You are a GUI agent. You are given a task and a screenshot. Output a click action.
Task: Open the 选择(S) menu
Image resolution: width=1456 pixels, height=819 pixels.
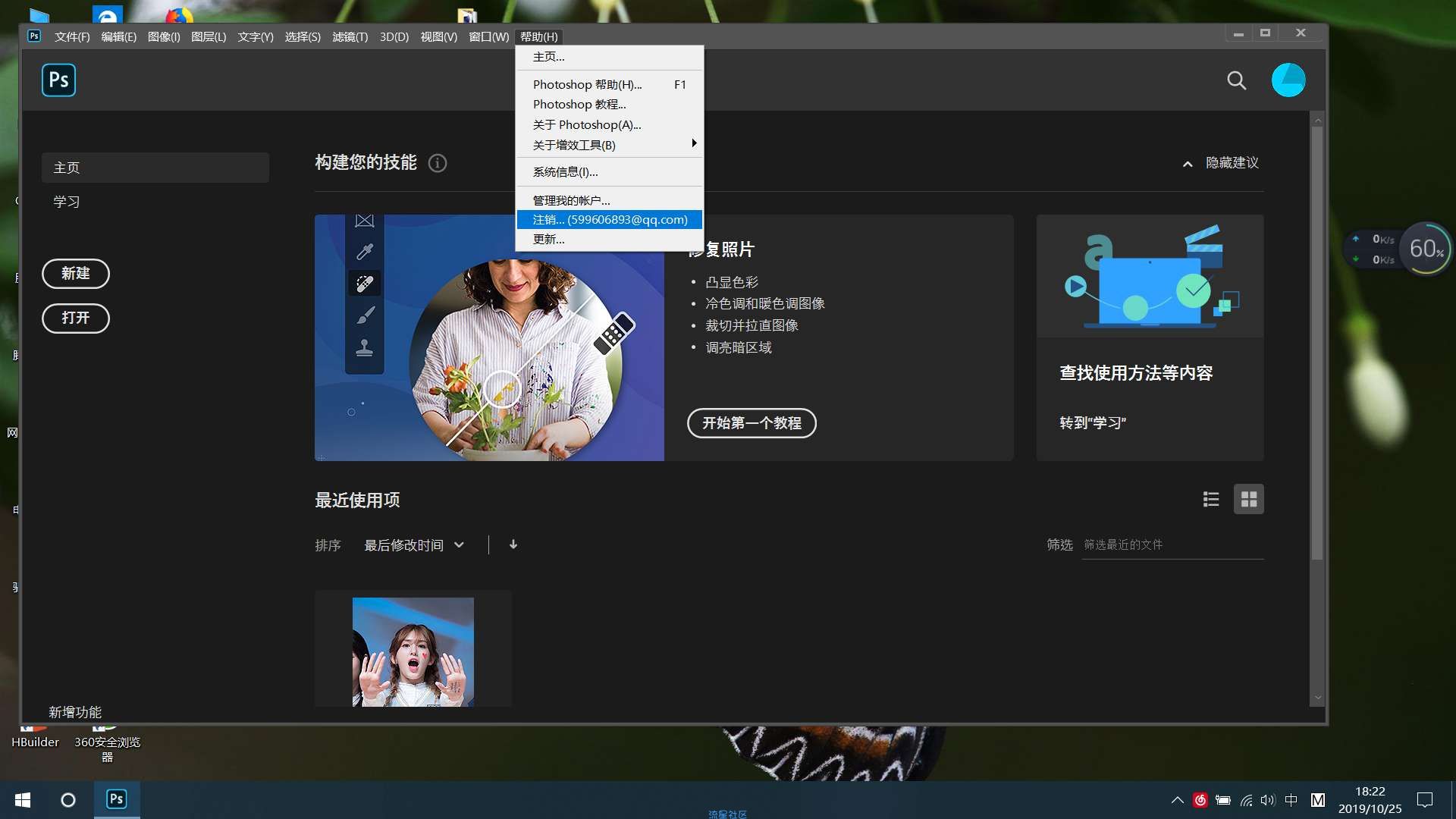click(303, 36)
